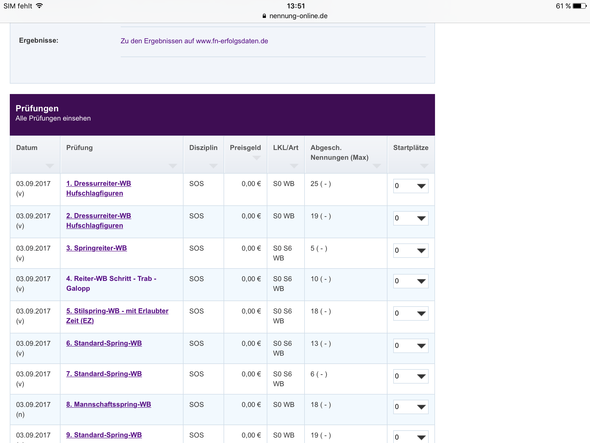Click Alle Prüfungen einsehen header link
The width and height of the screenshot is (590, 443).
[x=53, y=118]
